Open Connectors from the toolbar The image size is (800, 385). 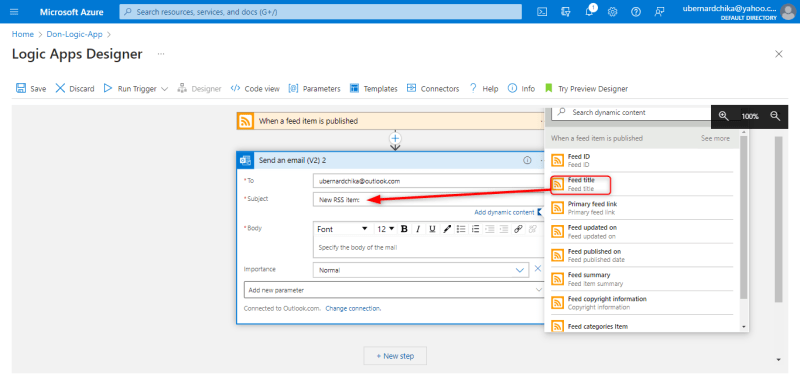tap(433, 88)
